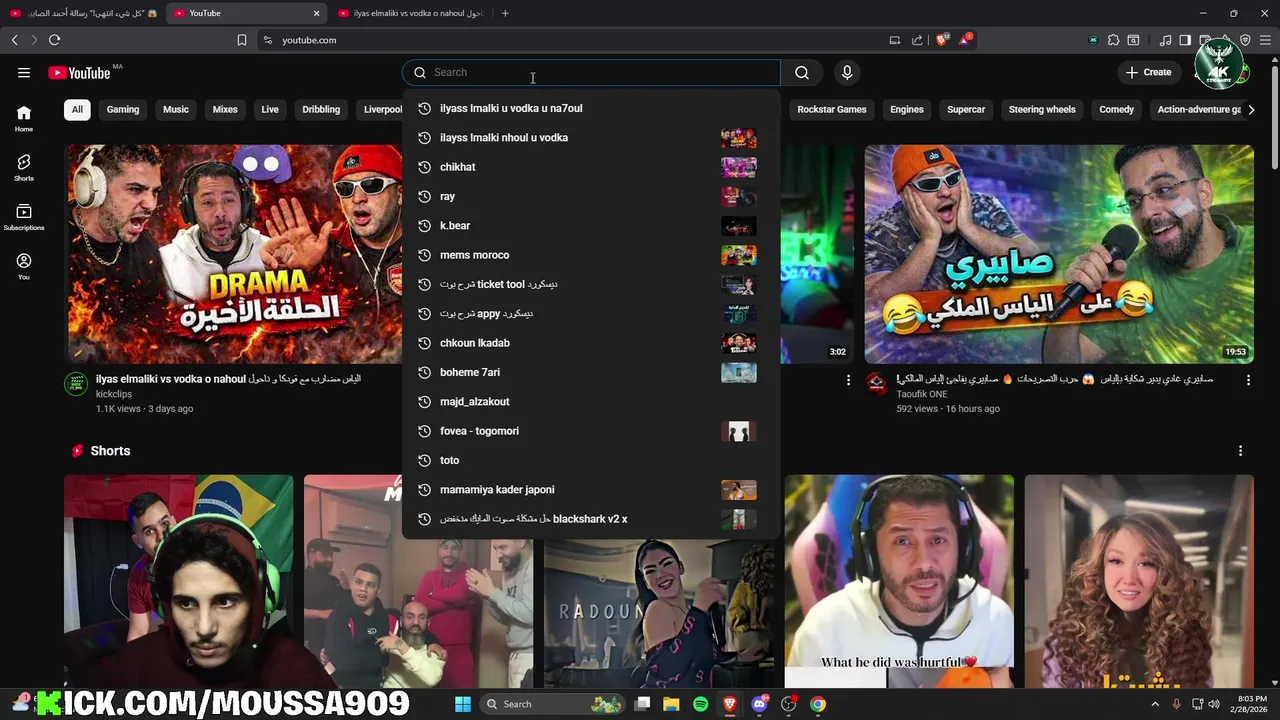Select the Steering wheels chip
1280x720 pixels.
click(1042, 109)
